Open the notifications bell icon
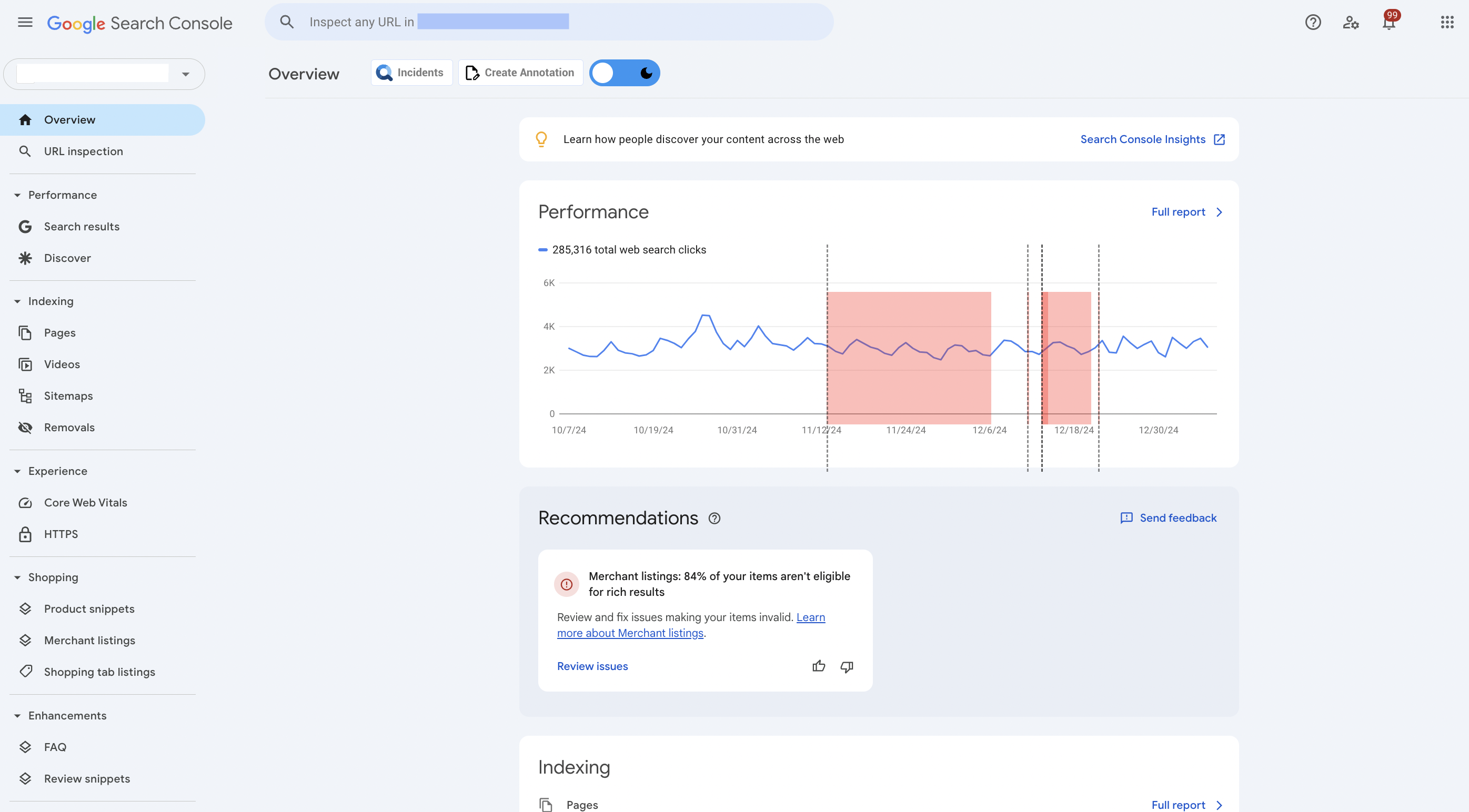 pyautogui.click(x=1388, y=23)
